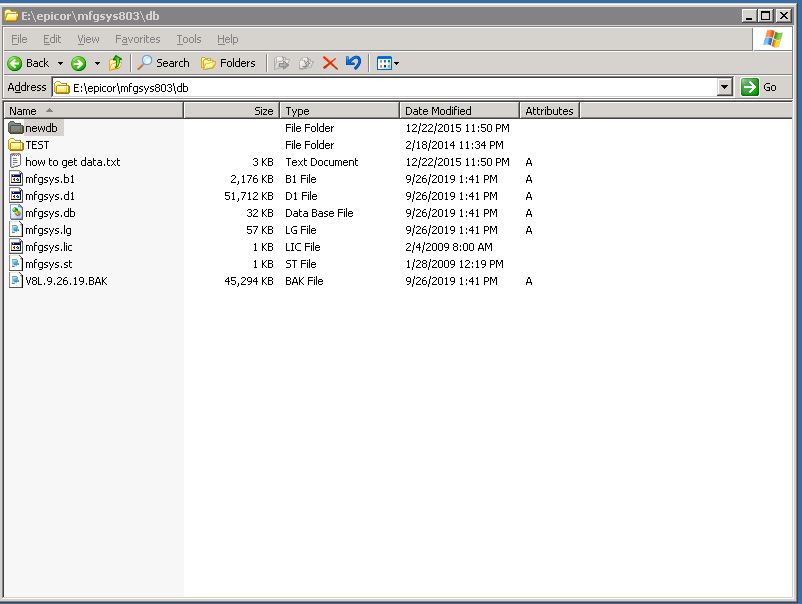The image size is (802, 604).
Task: Select the newdb folder icon
Action: 16,128
